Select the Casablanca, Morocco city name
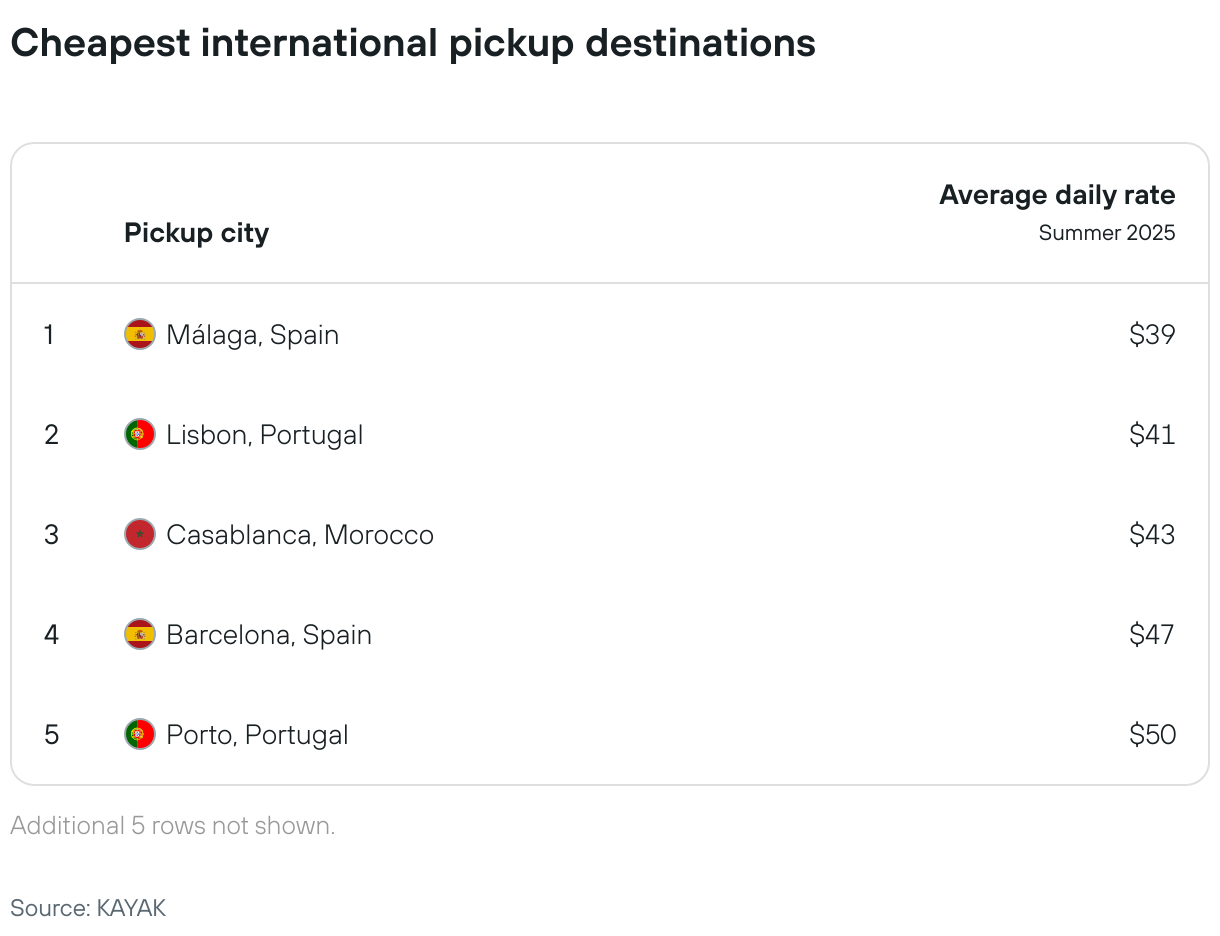This screenshot has height=936, width=1220. point(300,535)
